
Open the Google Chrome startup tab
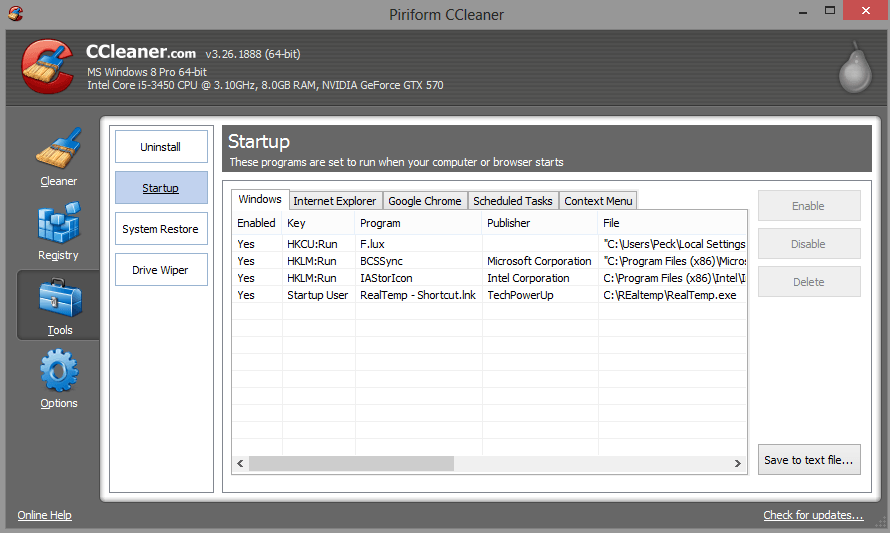pyautogui.click(x=424, y=201)
